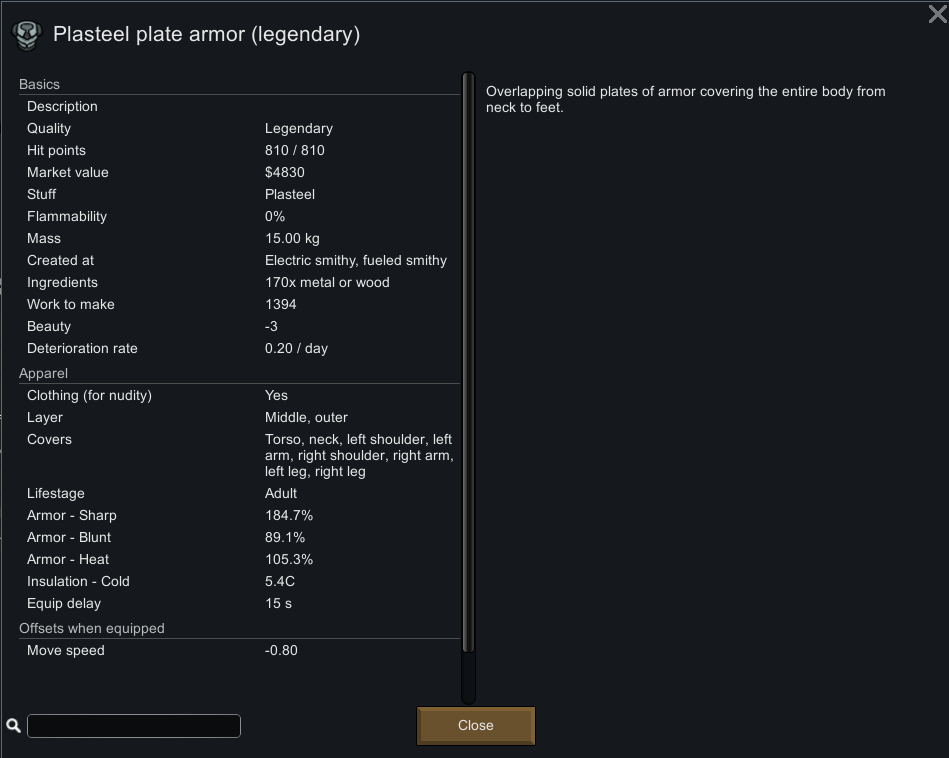Screen dimensions: 949x758
Task: Select the Description row
Action: click(x=240, y=107)
